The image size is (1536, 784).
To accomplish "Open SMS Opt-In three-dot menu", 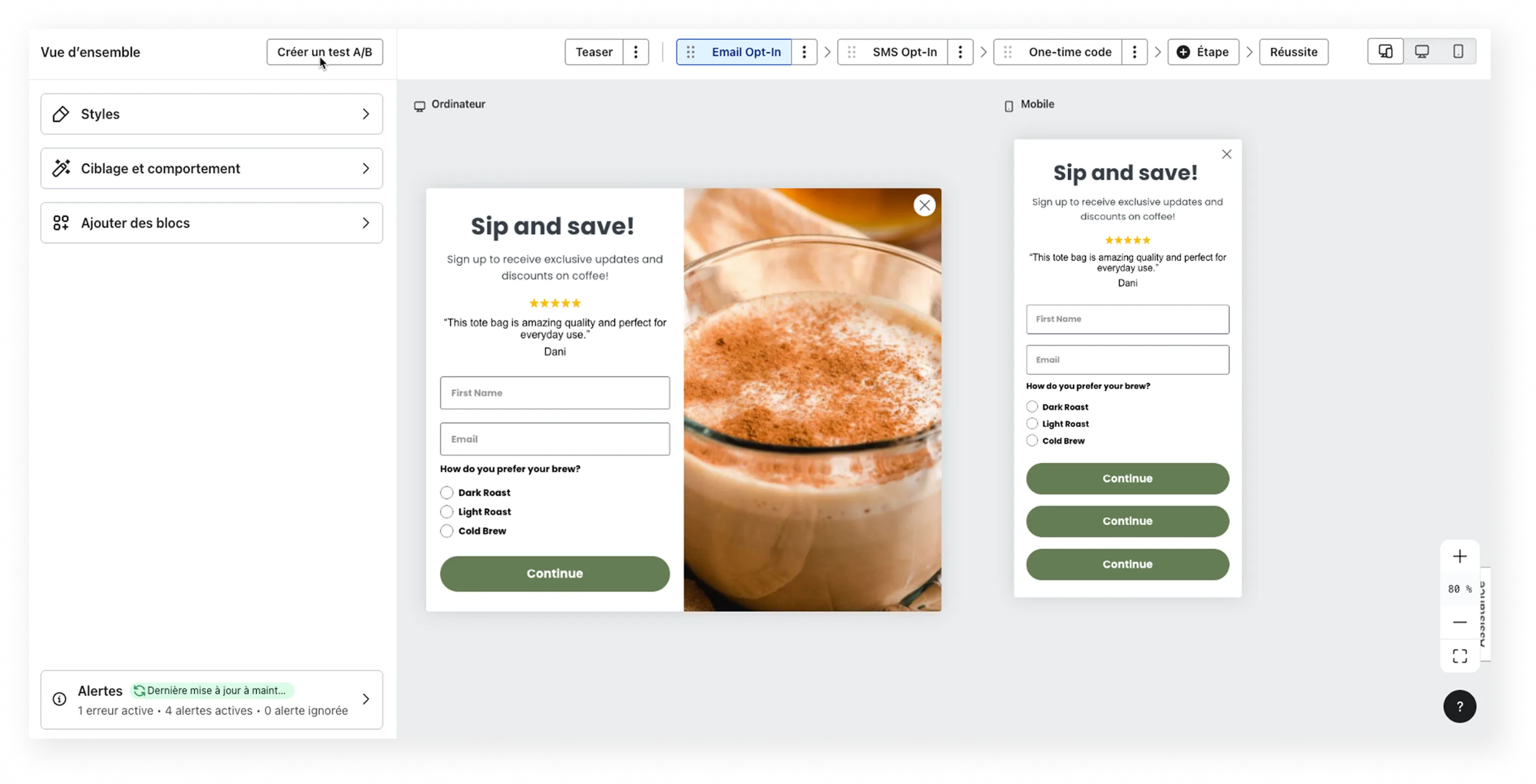I will pos(960,52).
